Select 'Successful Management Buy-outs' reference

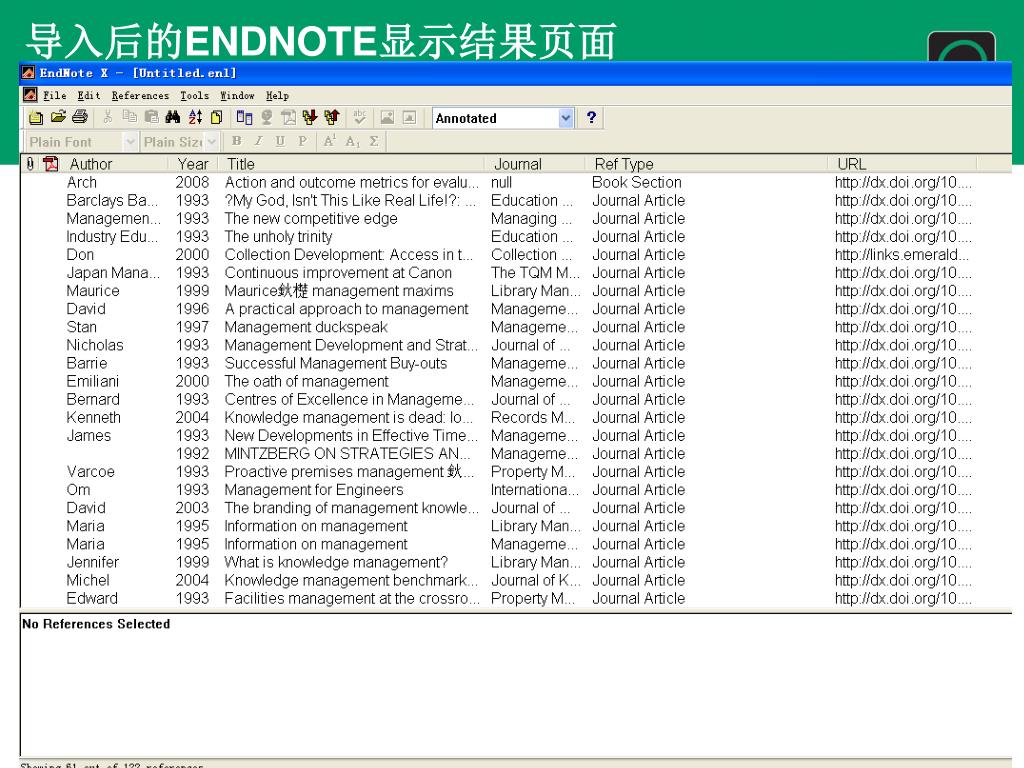[516, 363]
